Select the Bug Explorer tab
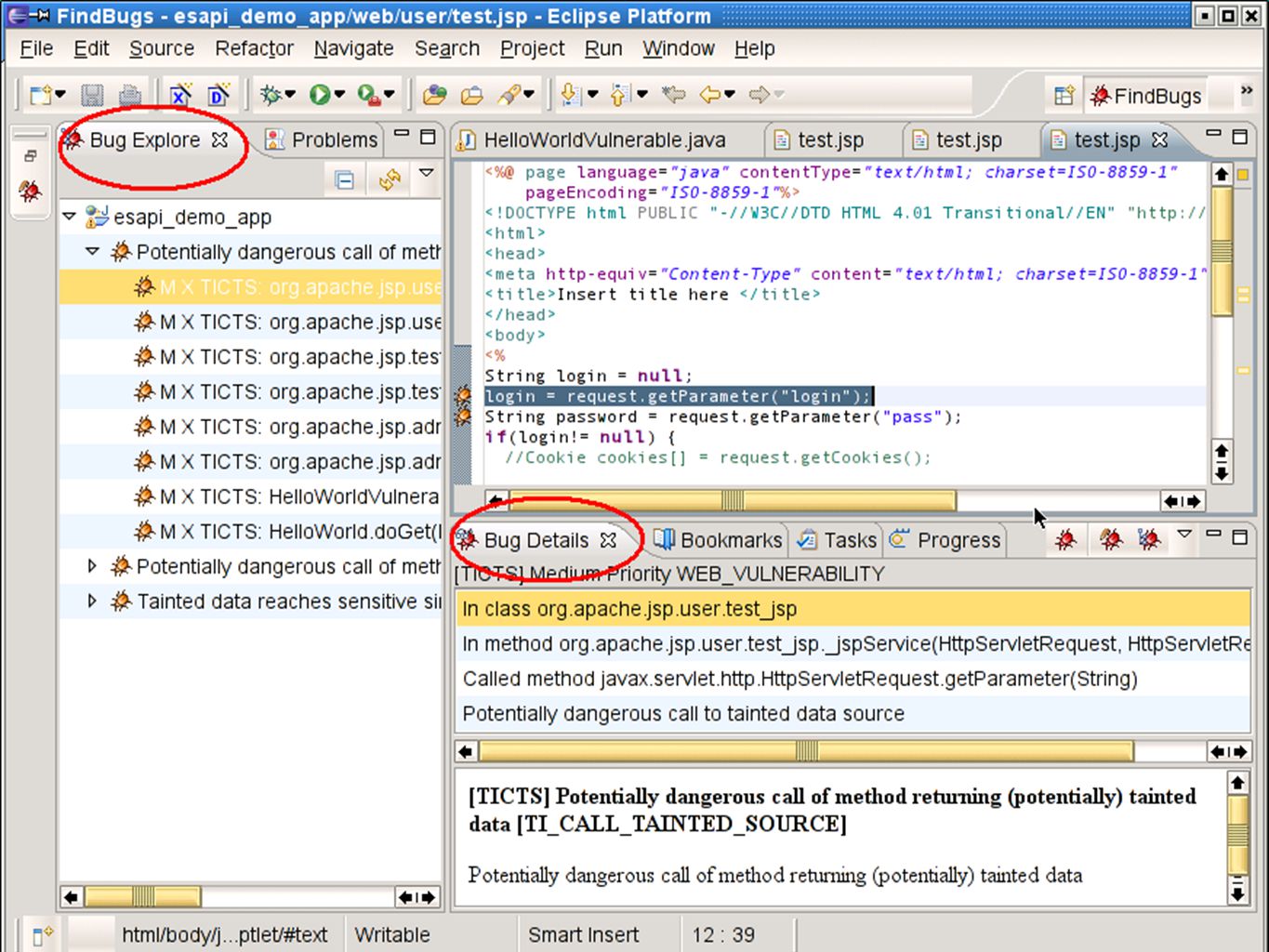 pos(144,140)
